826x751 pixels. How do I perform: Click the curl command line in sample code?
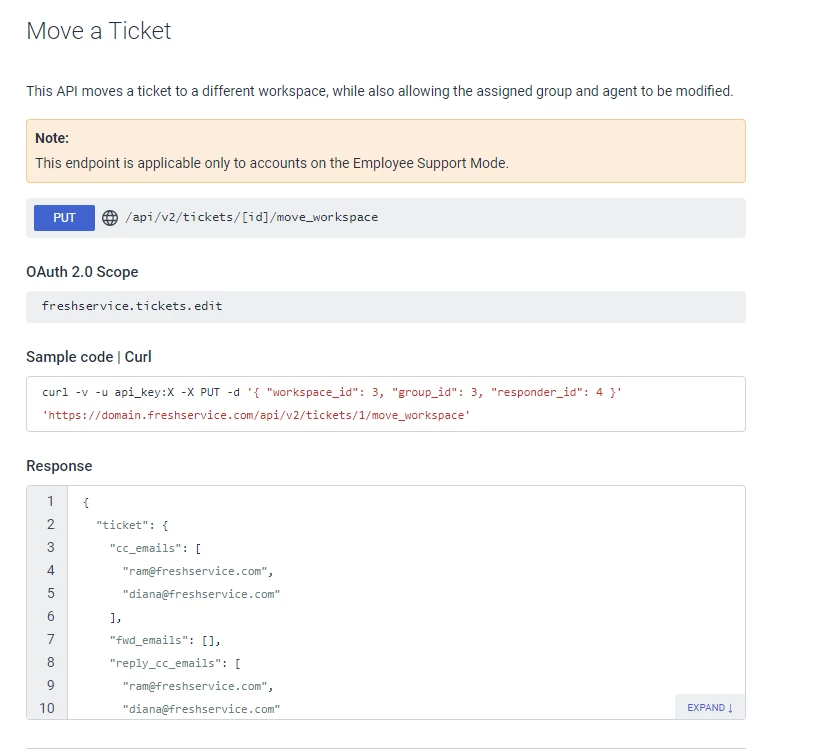[332, 392]
